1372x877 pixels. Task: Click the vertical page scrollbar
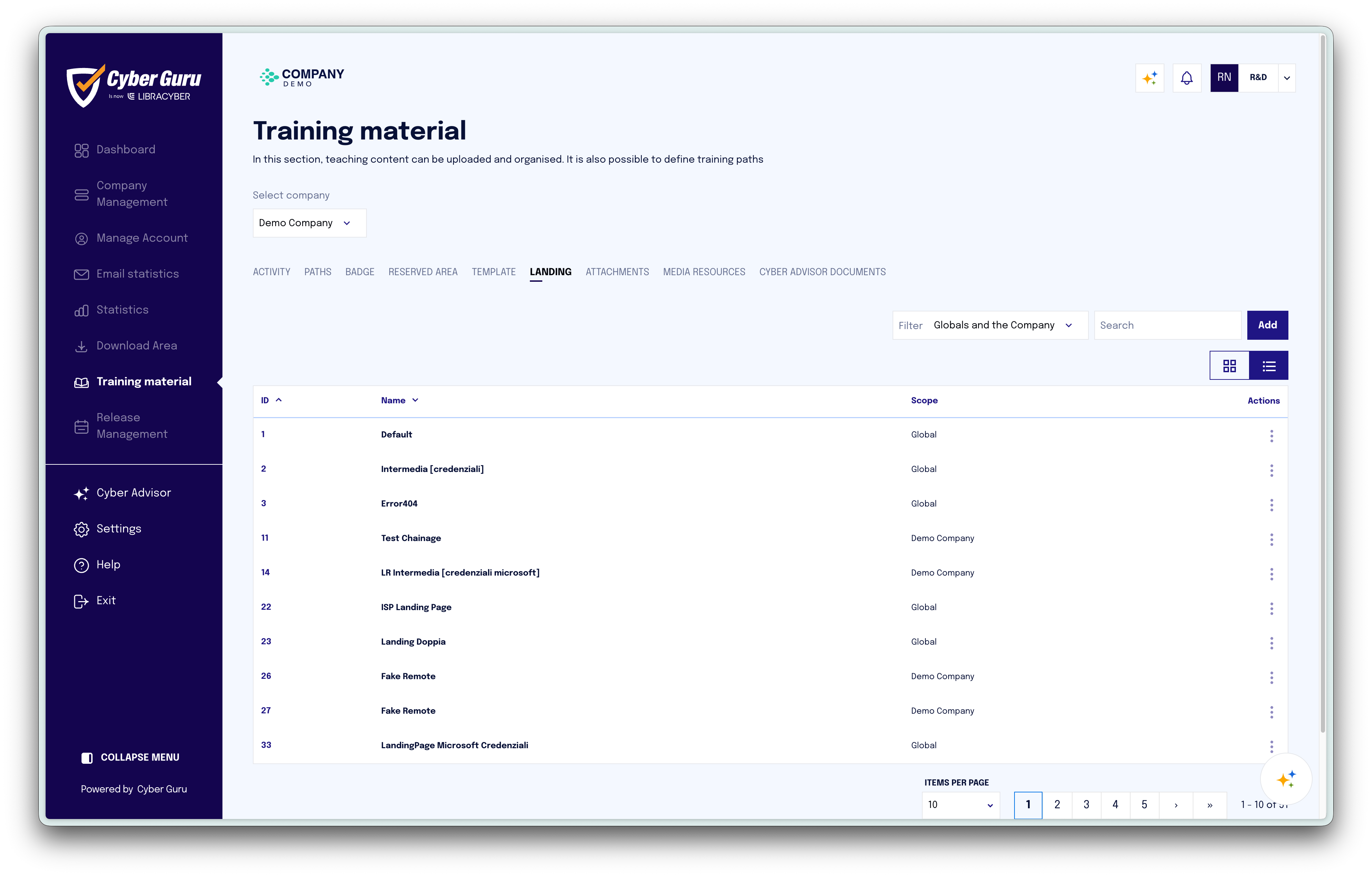(x=1322, y=384)
